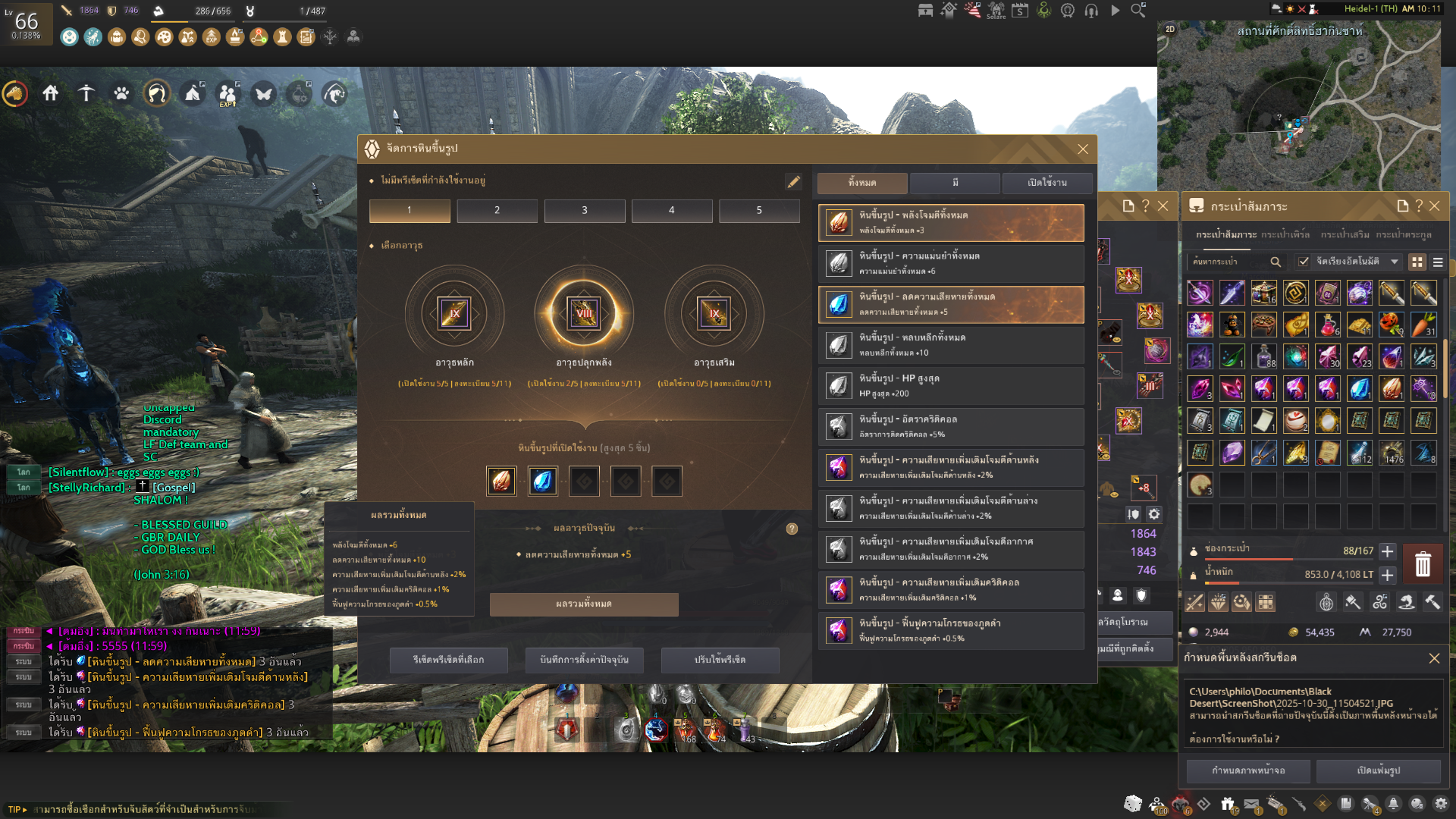Select the carrot item in inventory
This screenshot has height=819, width=1456.
1423,325
